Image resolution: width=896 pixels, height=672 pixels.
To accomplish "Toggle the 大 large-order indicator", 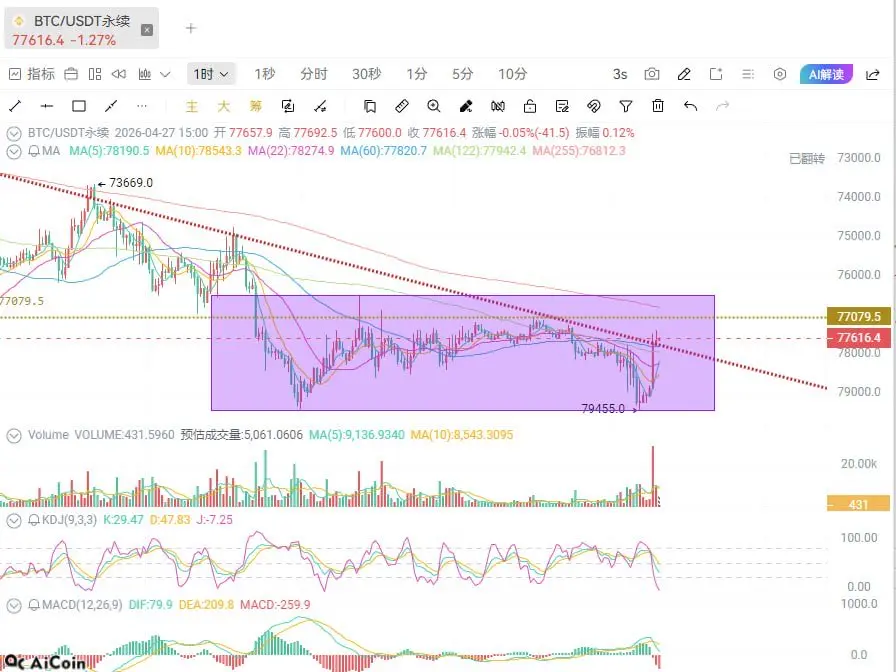I will click(x=223, y=106).
